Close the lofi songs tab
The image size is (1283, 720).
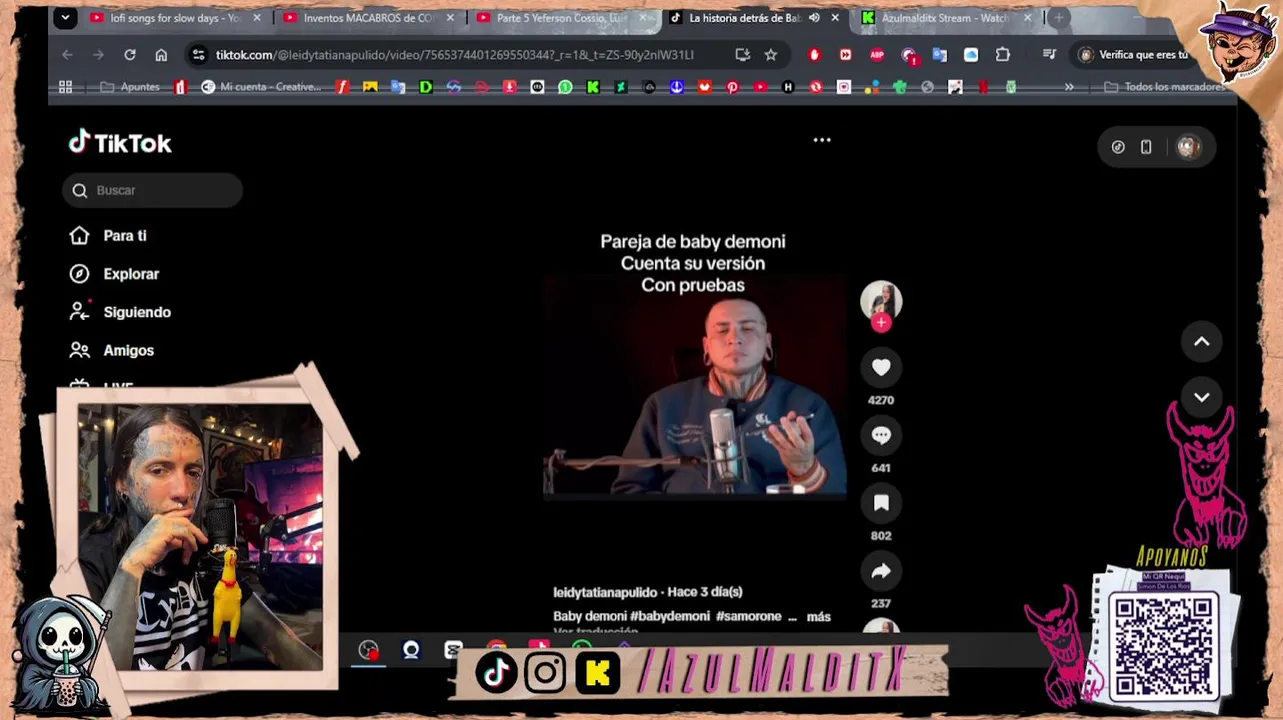pos(257,18)
